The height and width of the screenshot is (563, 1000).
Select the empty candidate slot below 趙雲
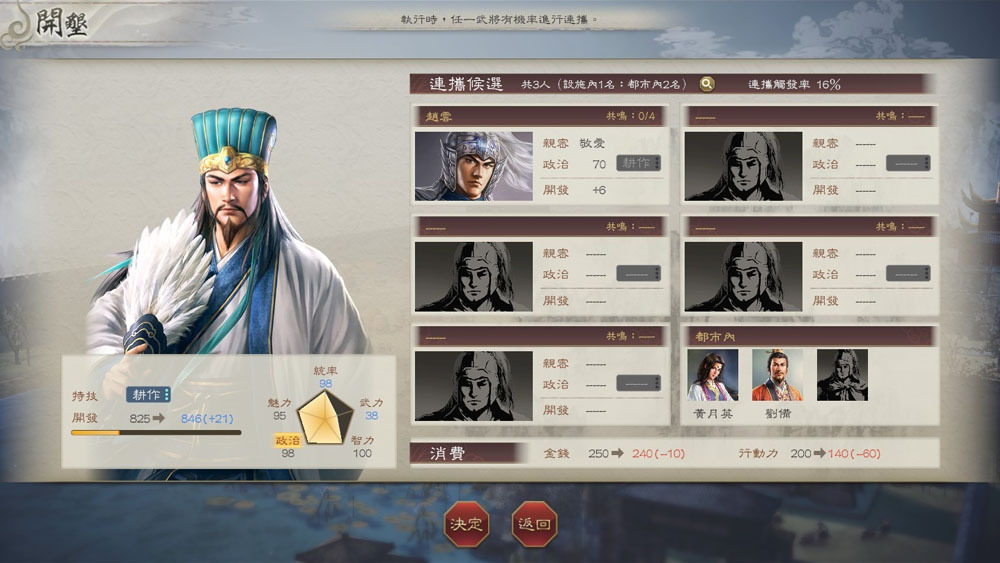[x=540, y=265]
